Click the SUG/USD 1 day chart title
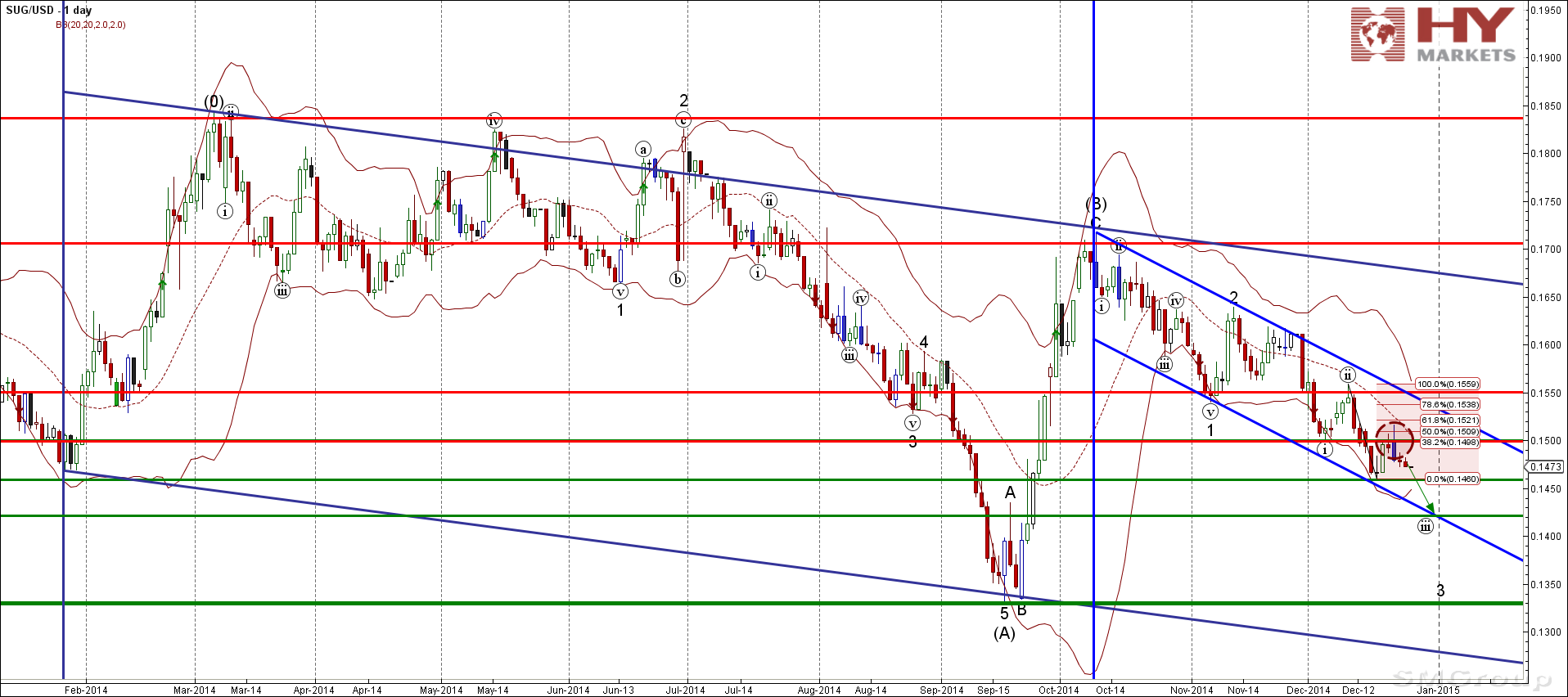1568x697 pixels. click(x=49, y=11)
